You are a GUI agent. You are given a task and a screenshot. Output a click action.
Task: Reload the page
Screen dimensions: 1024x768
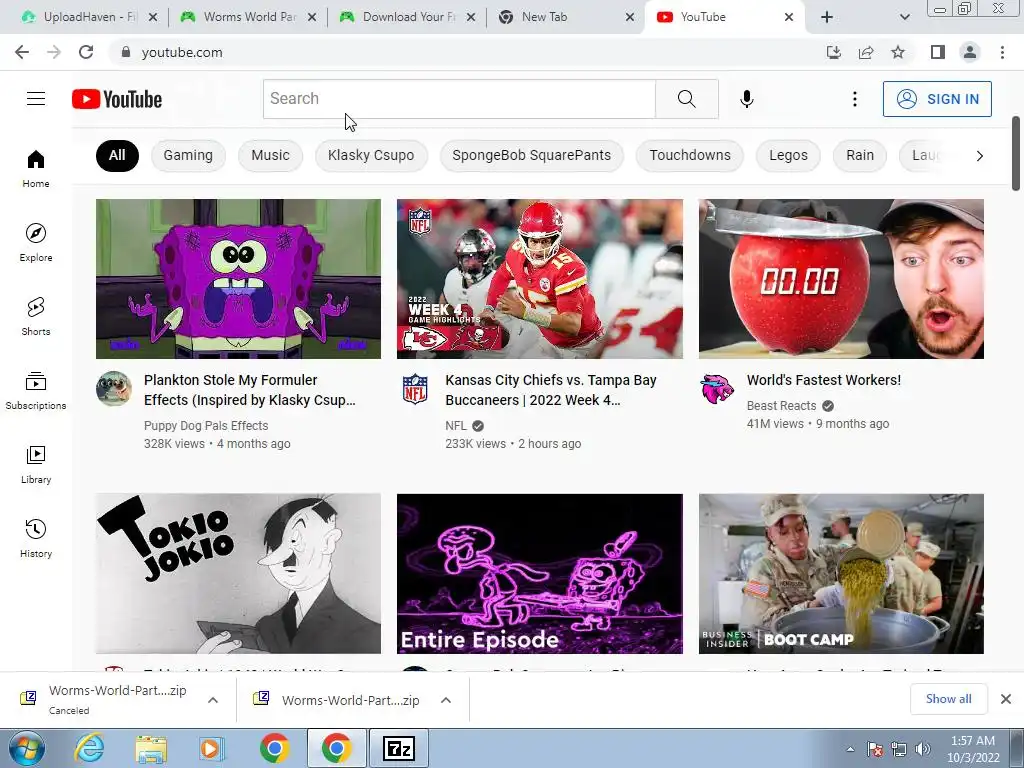tap(86, 52)
